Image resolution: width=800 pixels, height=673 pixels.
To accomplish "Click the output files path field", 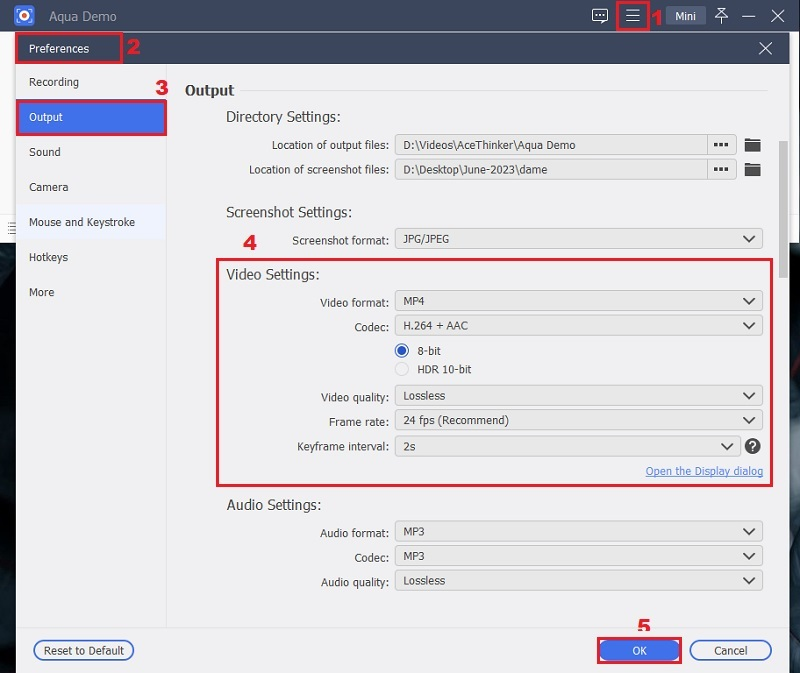I will pos(550,146).
